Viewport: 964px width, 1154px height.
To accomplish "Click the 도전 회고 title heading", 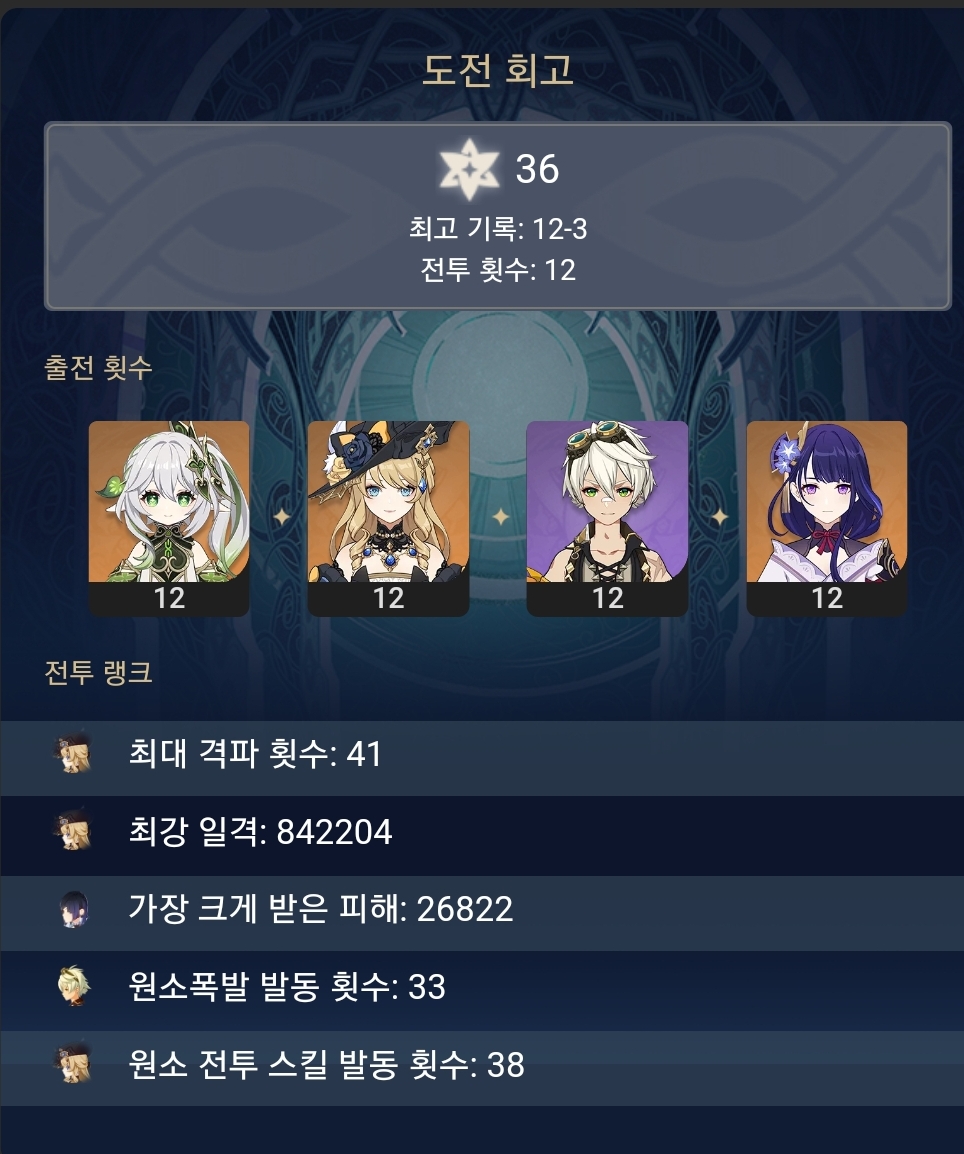I will [x=497, y=69].
